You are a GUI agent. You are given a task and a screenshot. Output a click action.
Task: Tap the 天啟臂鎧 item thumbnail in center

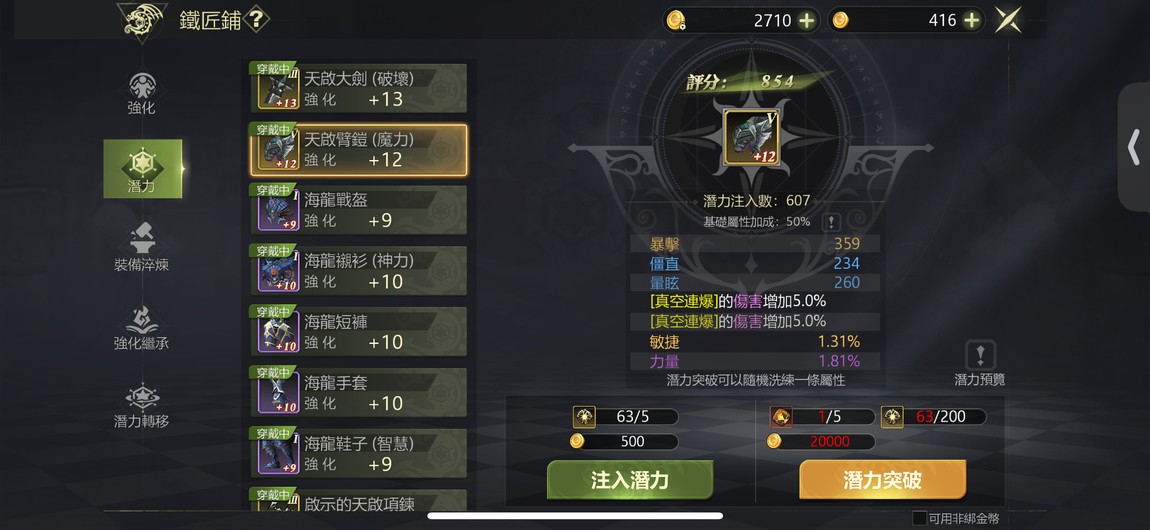click(752, 137)
